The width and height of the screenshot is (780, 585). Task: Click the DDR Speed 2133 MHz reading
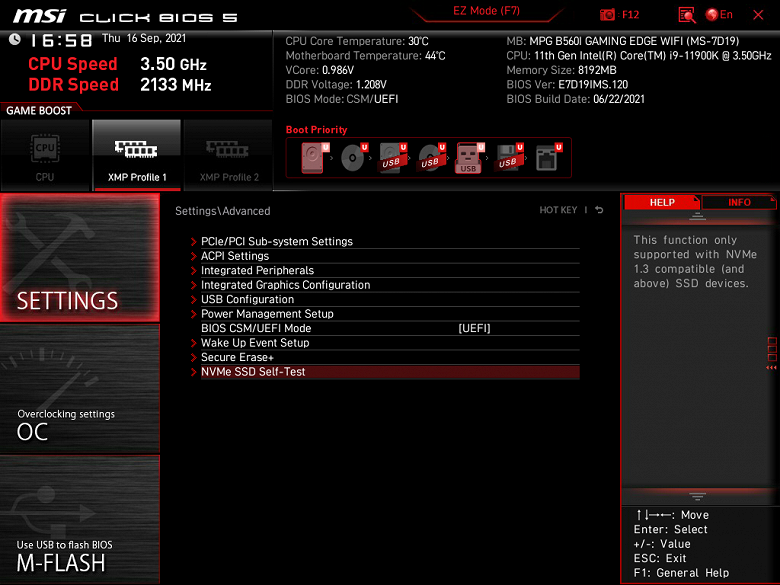(x=120, y=85)
